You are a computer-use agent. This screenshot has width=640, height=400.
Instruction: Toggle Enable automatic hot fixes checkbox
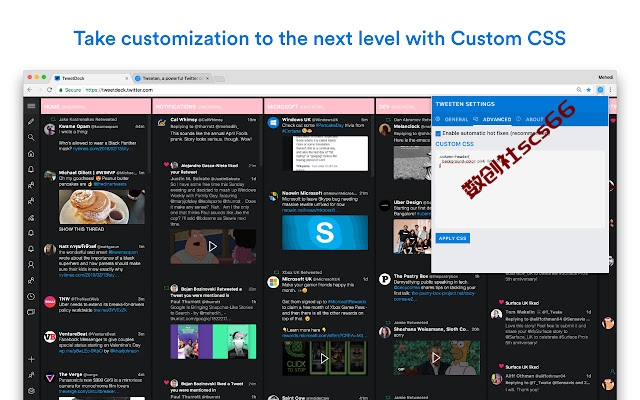click(438, 133)
